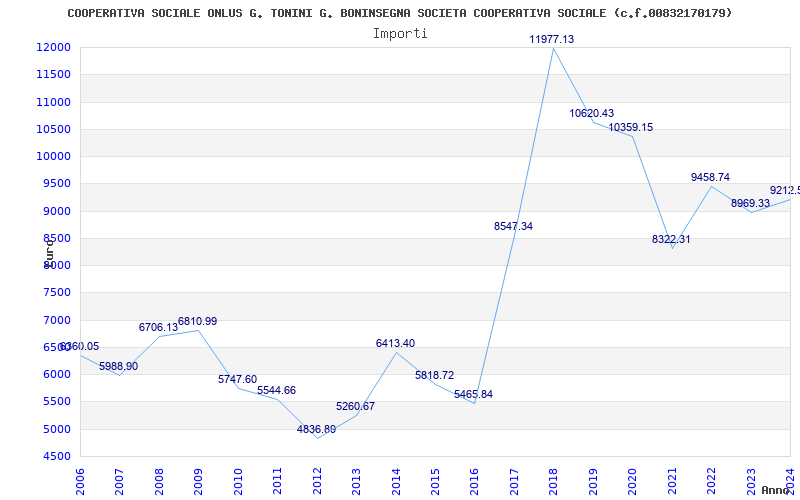The image size is (800, 500).
Task: Click the y-axis value 10500
Action: 53,129
